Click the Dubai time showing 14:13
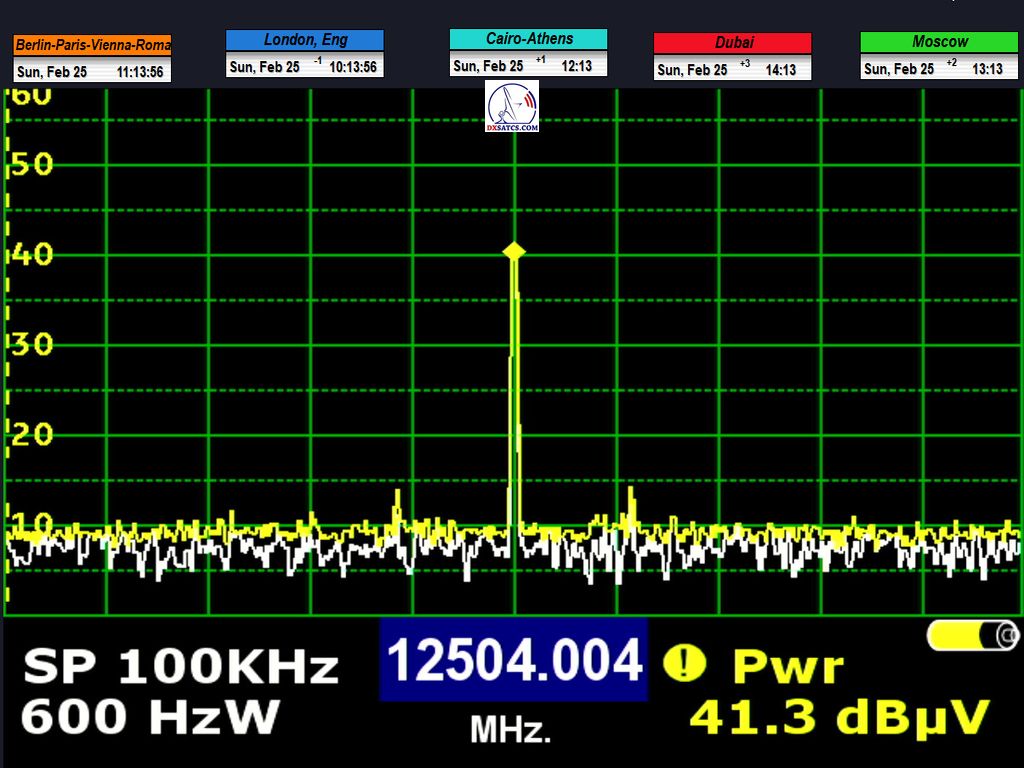The width and height of the screenshot is (1024, 768). pos(780,70)
